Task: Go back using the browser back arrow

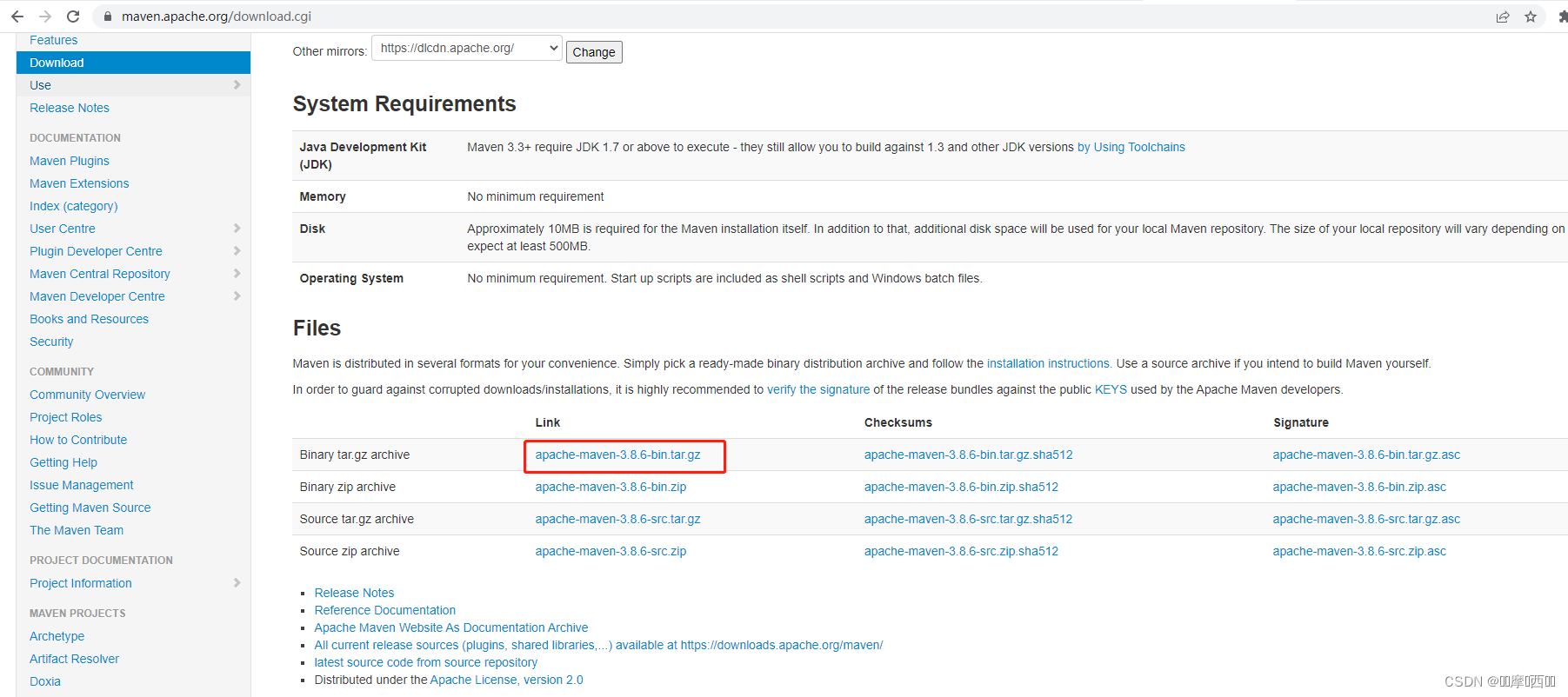Action: (x=17, y=17)
